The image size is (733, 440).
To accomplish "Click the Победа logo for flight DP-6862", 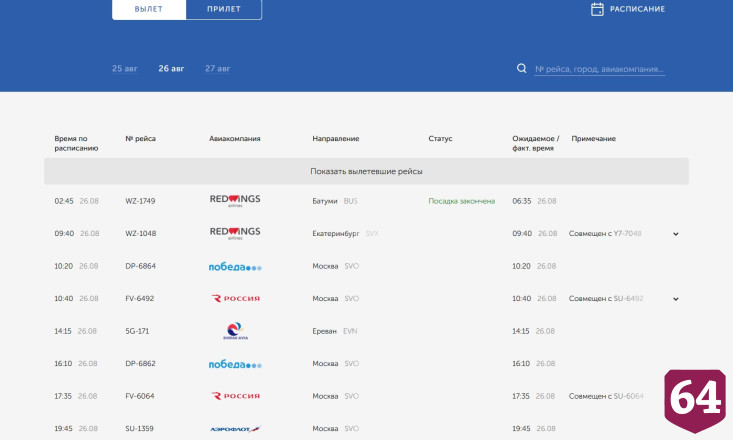I will click(235, 364).
